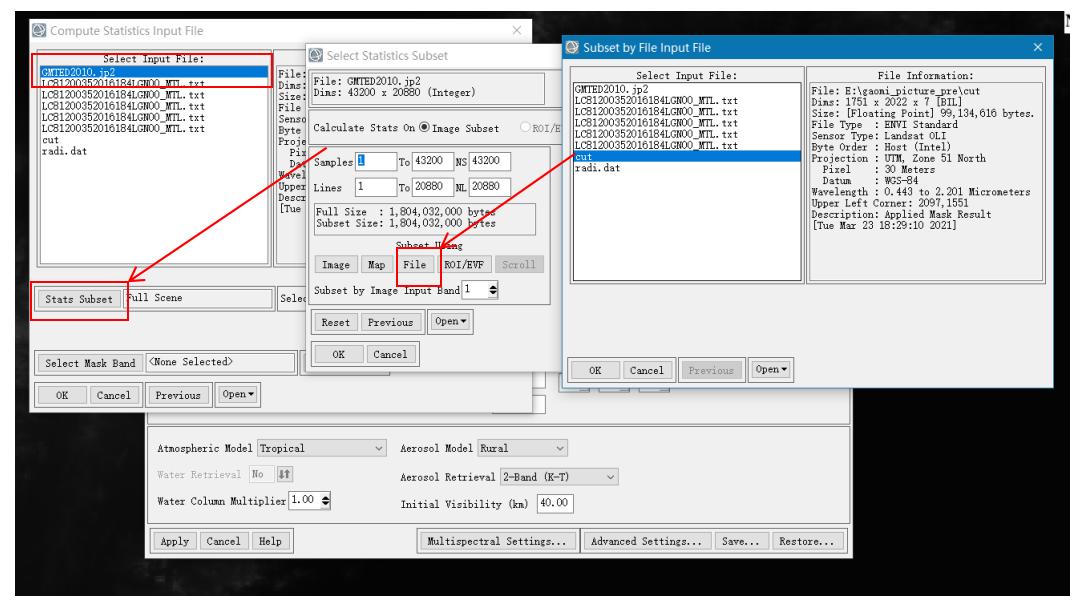This screenshot has width=1079, height=605.
Task: Click the Water Column Multiplier value field
Action: [305, 500]
